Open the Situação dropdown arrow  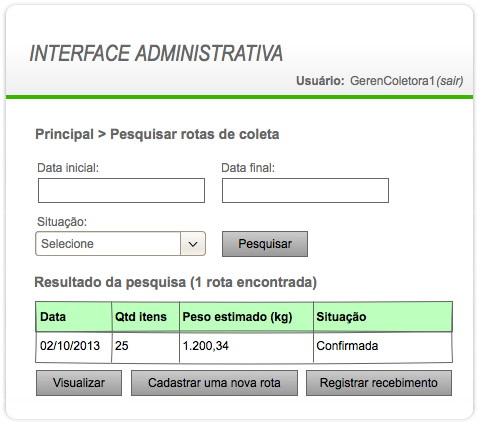pos(193,244)
